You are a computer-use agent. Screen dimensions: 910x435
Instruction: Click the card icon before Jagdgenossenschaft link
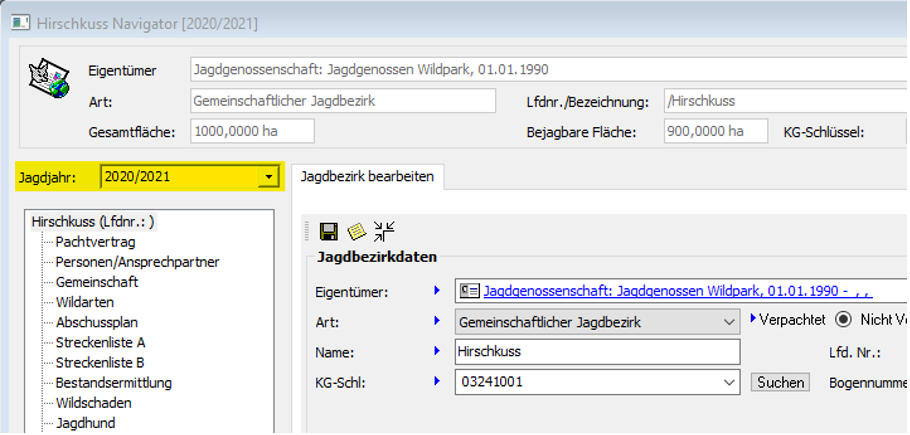[469, 291]
